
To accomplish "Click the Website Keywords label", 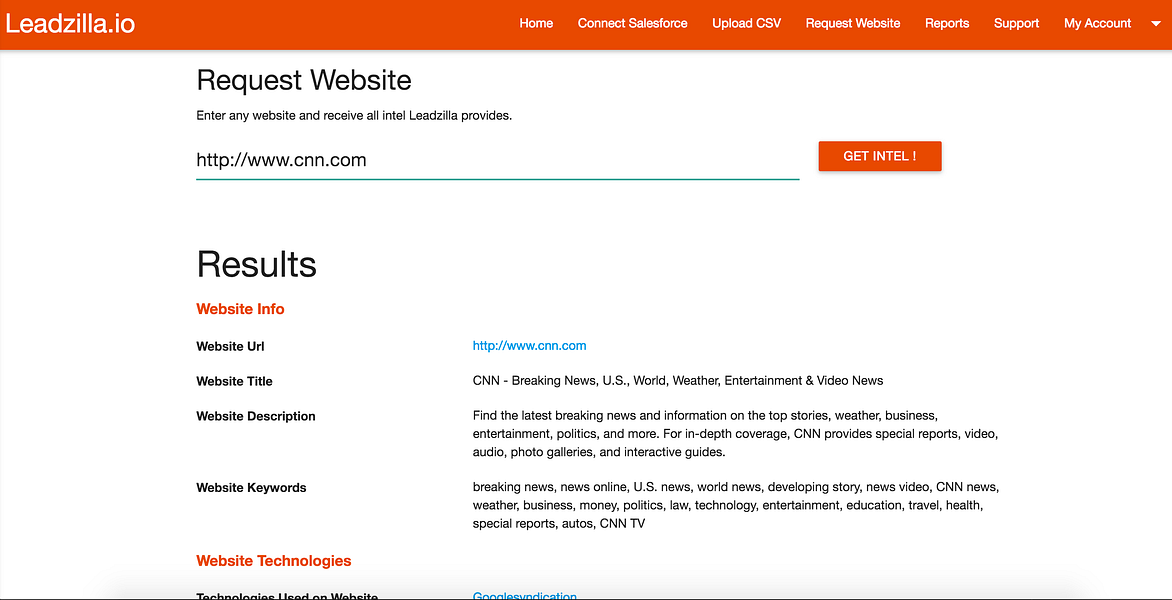I will click(251, 487).
